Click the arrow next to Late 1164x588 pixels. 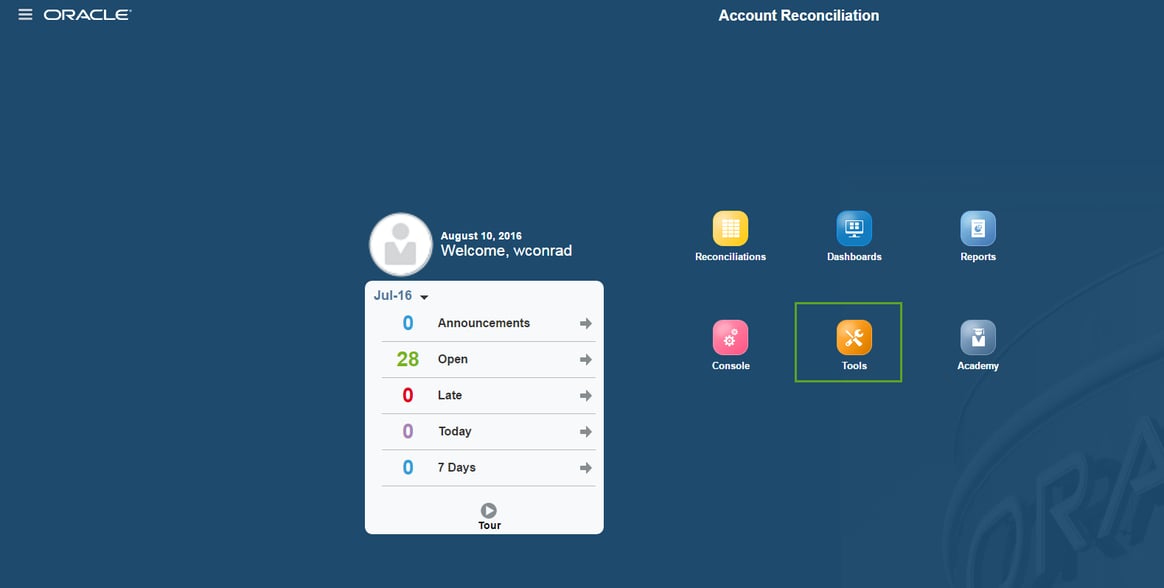[x=586, y=396]
